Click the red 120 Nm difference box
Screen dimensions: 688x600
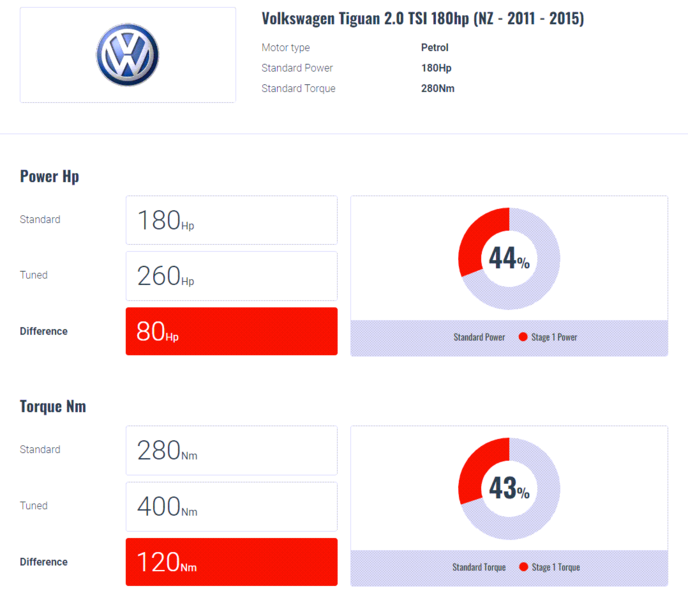click(x=232, y=562)
